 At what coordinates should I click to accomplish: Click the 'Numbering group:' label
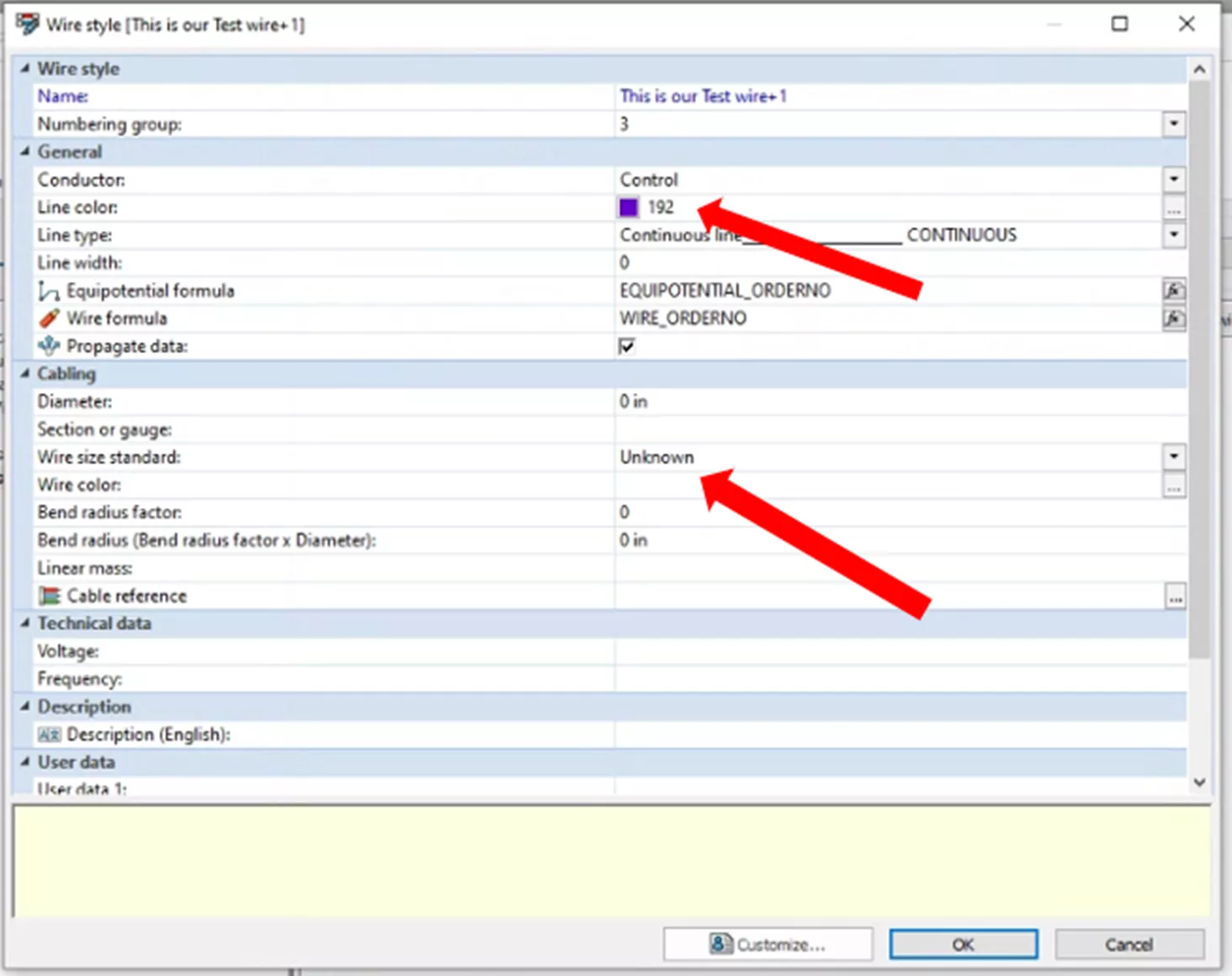click(109, 125)
